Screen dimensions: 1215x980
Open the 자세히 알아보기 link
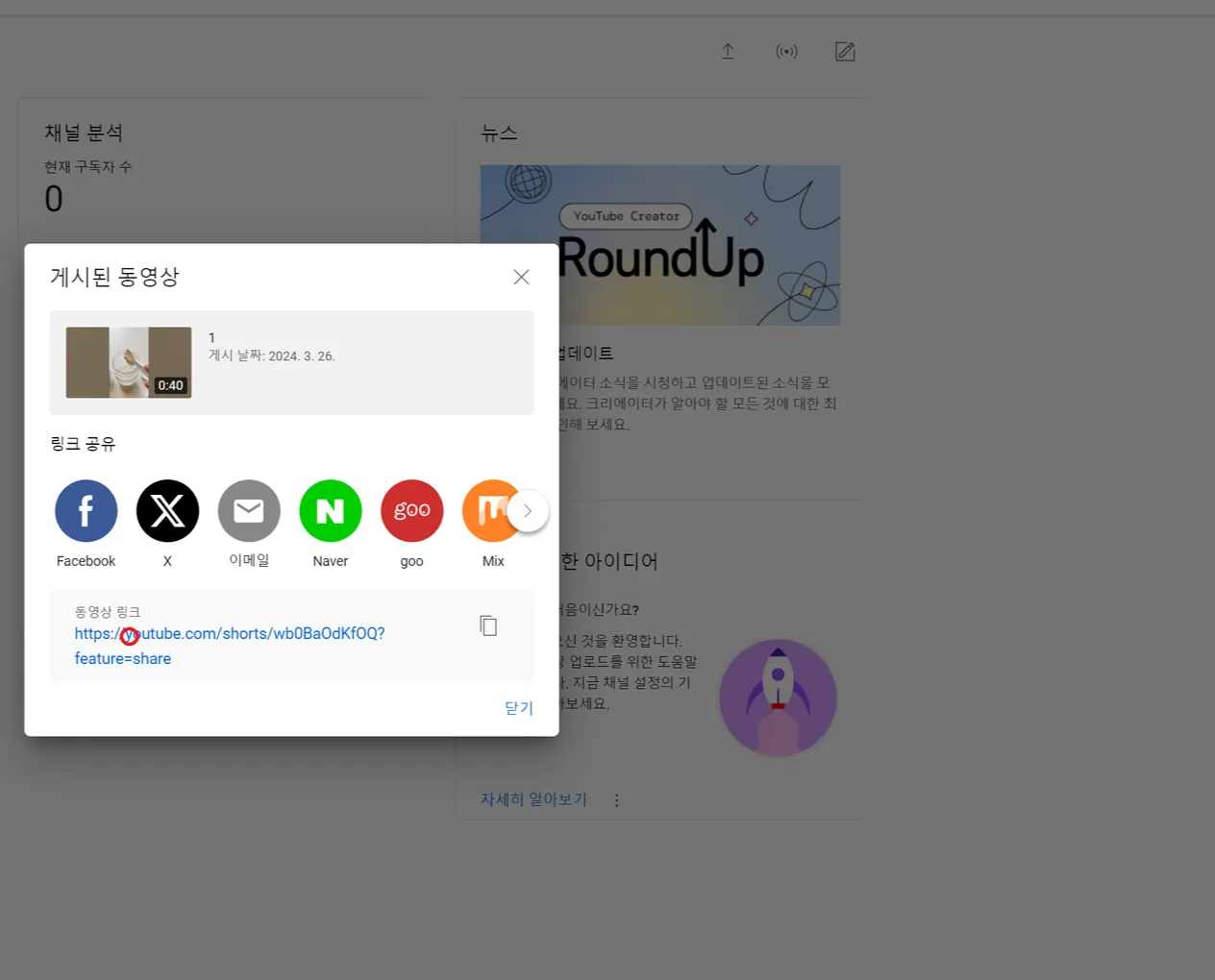(x=533, y=799)
